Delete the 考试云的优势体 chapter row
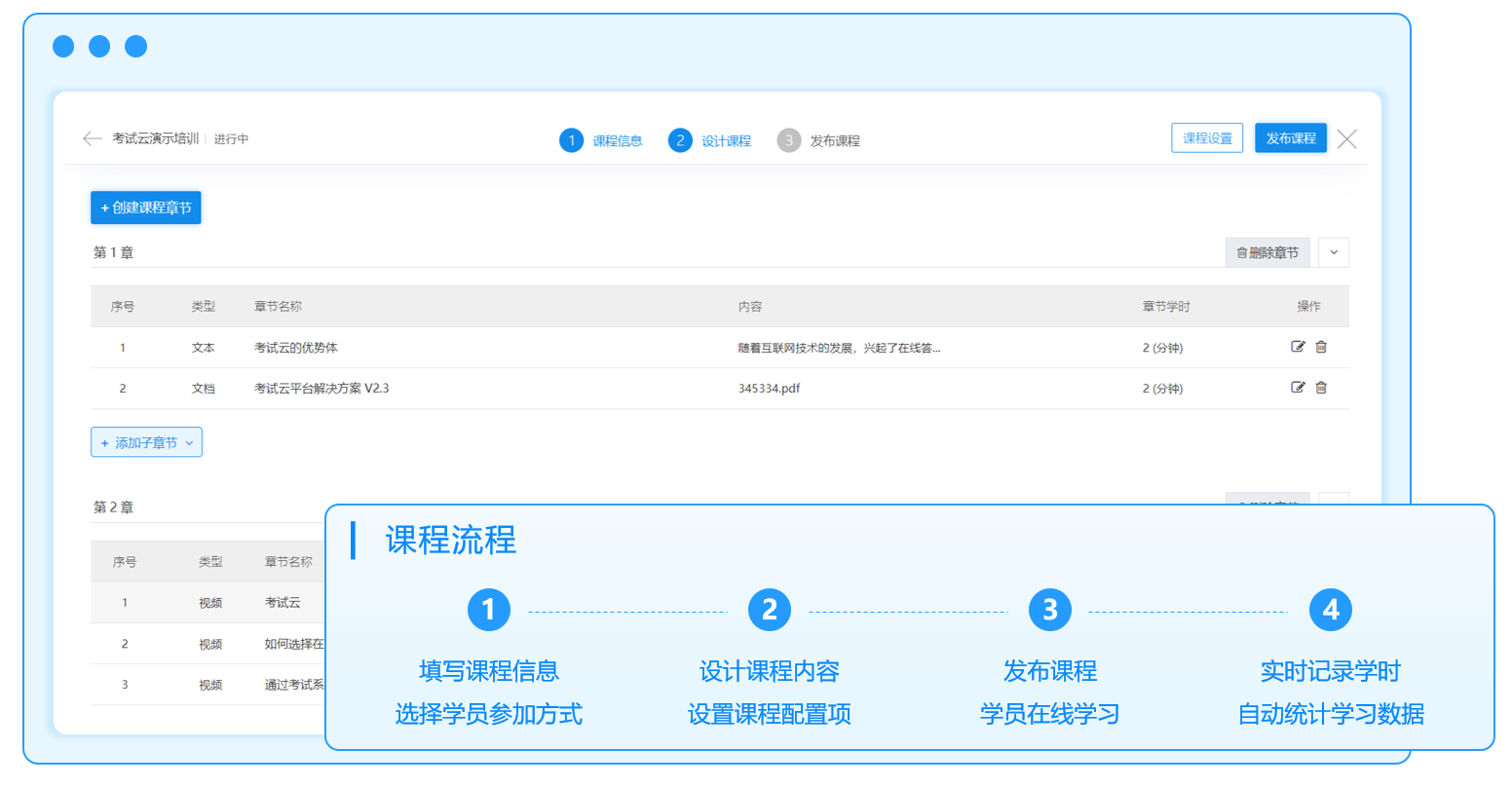The height and width of the screenshot is (787, 1512). click(1321, 347)
